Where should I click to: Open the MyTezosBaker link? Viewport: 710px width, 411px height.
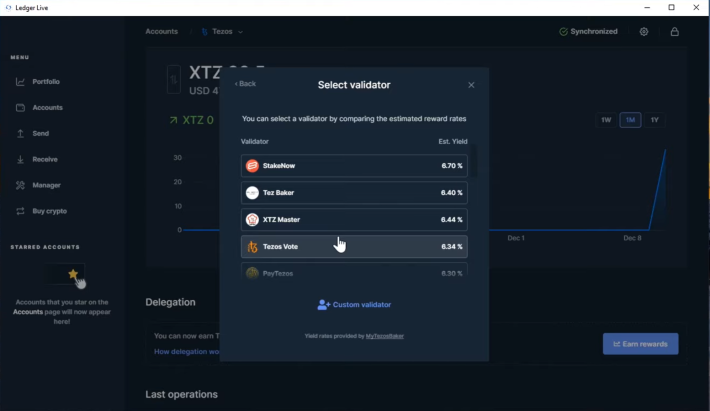384,336
